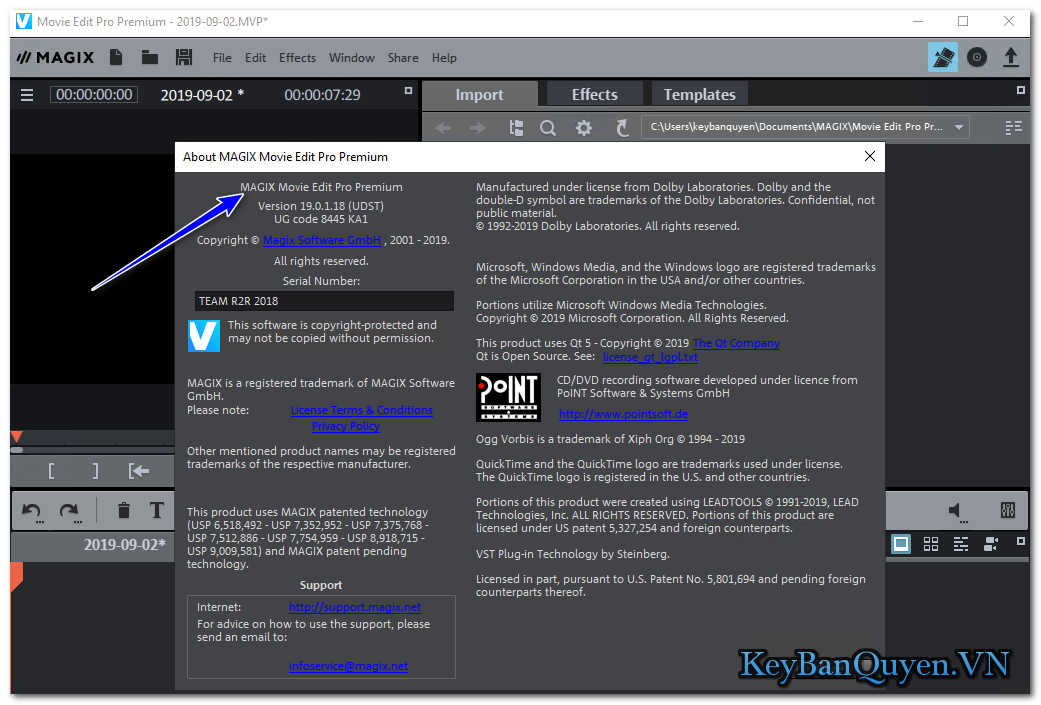
Task: Open the license_qt_lgpl.txt link
Action: coord(650,356)
